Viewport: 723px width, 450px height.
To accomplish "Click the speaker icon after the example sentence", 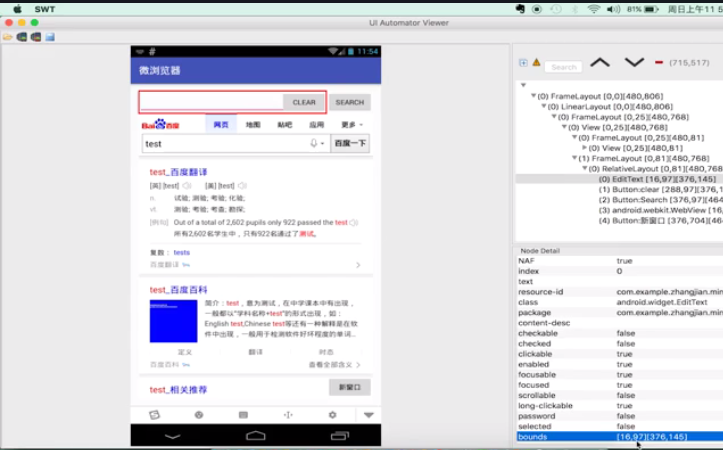I will 354,223.
